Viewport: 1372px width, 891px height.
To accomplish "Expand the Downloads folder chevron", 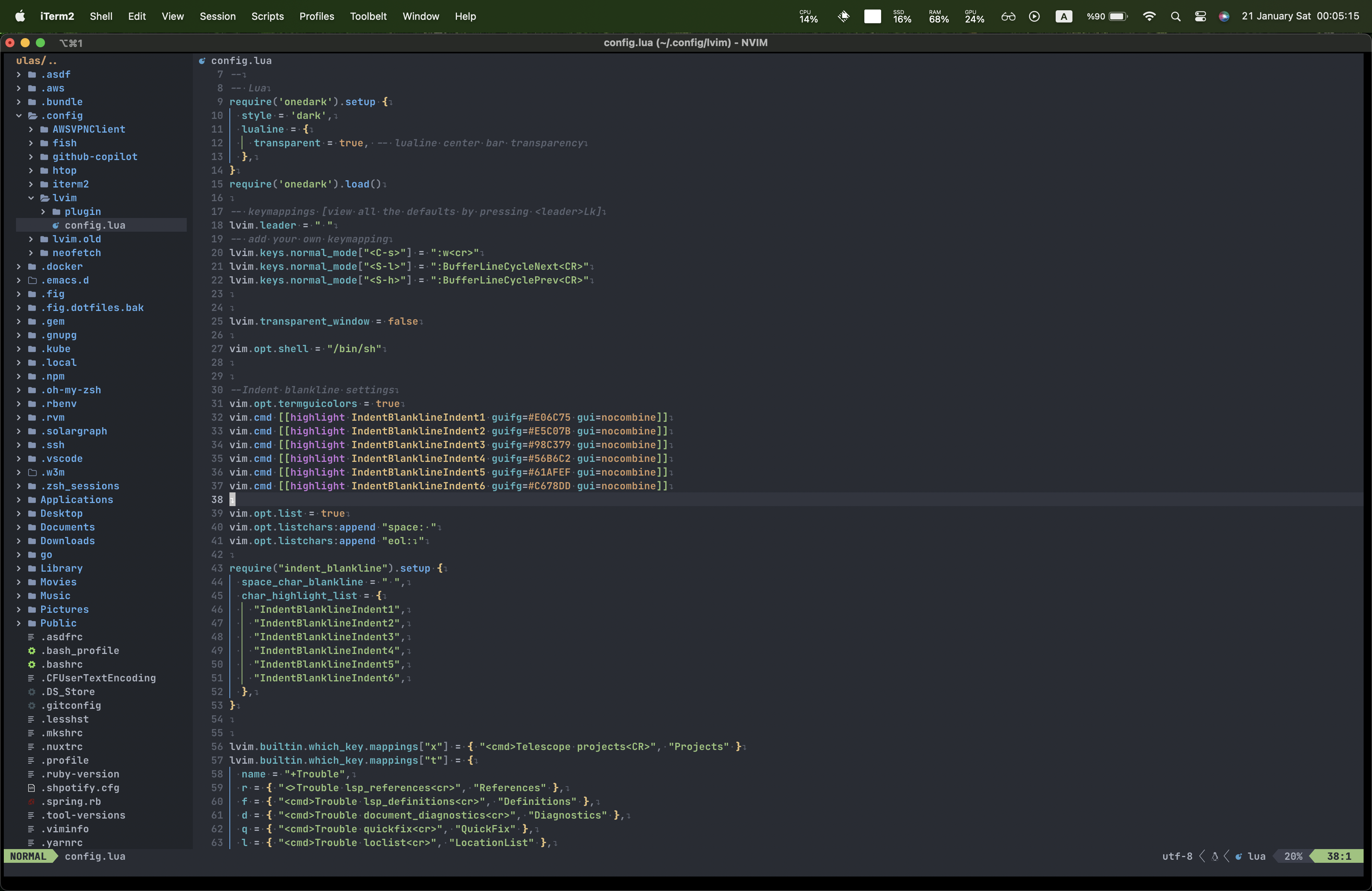I will coord(18,541).
